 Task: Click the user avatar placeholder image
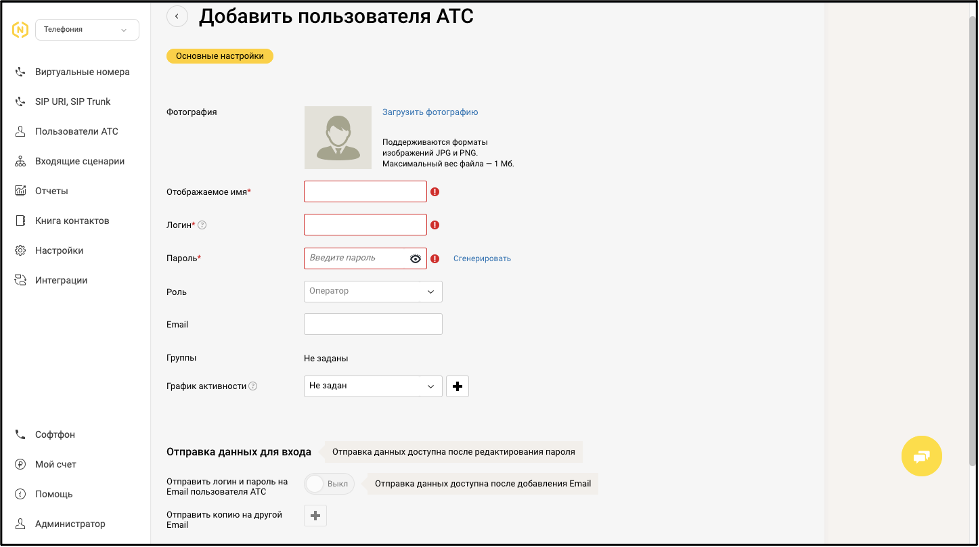point(337,137)
